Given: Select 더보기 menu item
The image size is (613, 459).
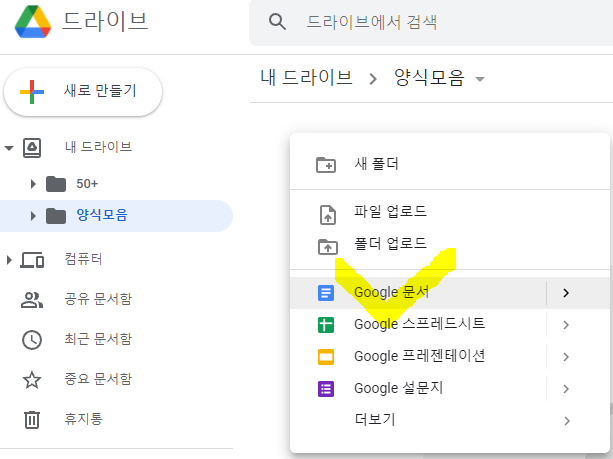Looking at the screenshot, I should tap(450, 420).
